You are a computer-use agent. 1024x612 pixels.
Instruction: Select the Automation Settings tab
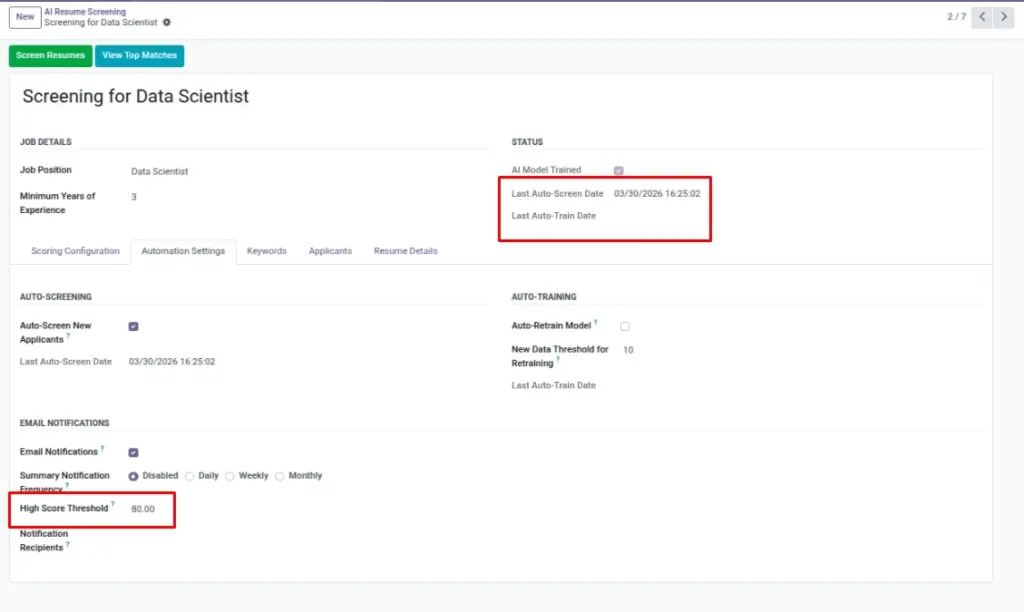click(x=183, y=251)
